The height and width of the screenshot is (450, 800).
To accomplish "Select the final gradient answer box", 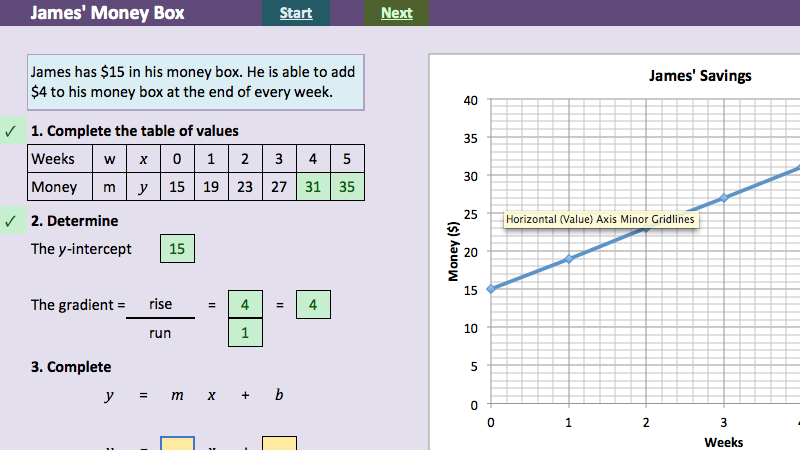I will coord(313,304).
